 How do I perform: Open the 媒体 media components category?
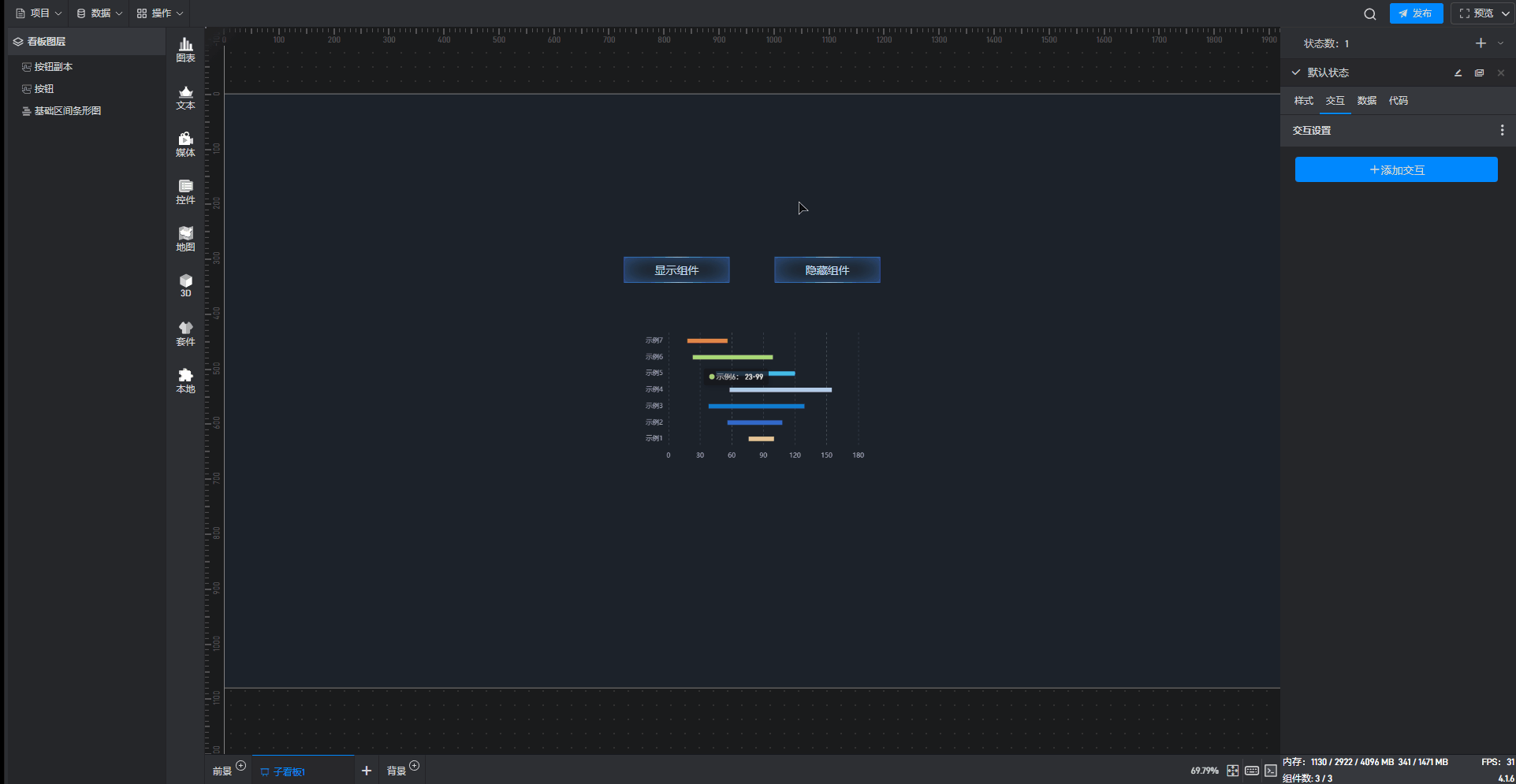coord(185,144)
